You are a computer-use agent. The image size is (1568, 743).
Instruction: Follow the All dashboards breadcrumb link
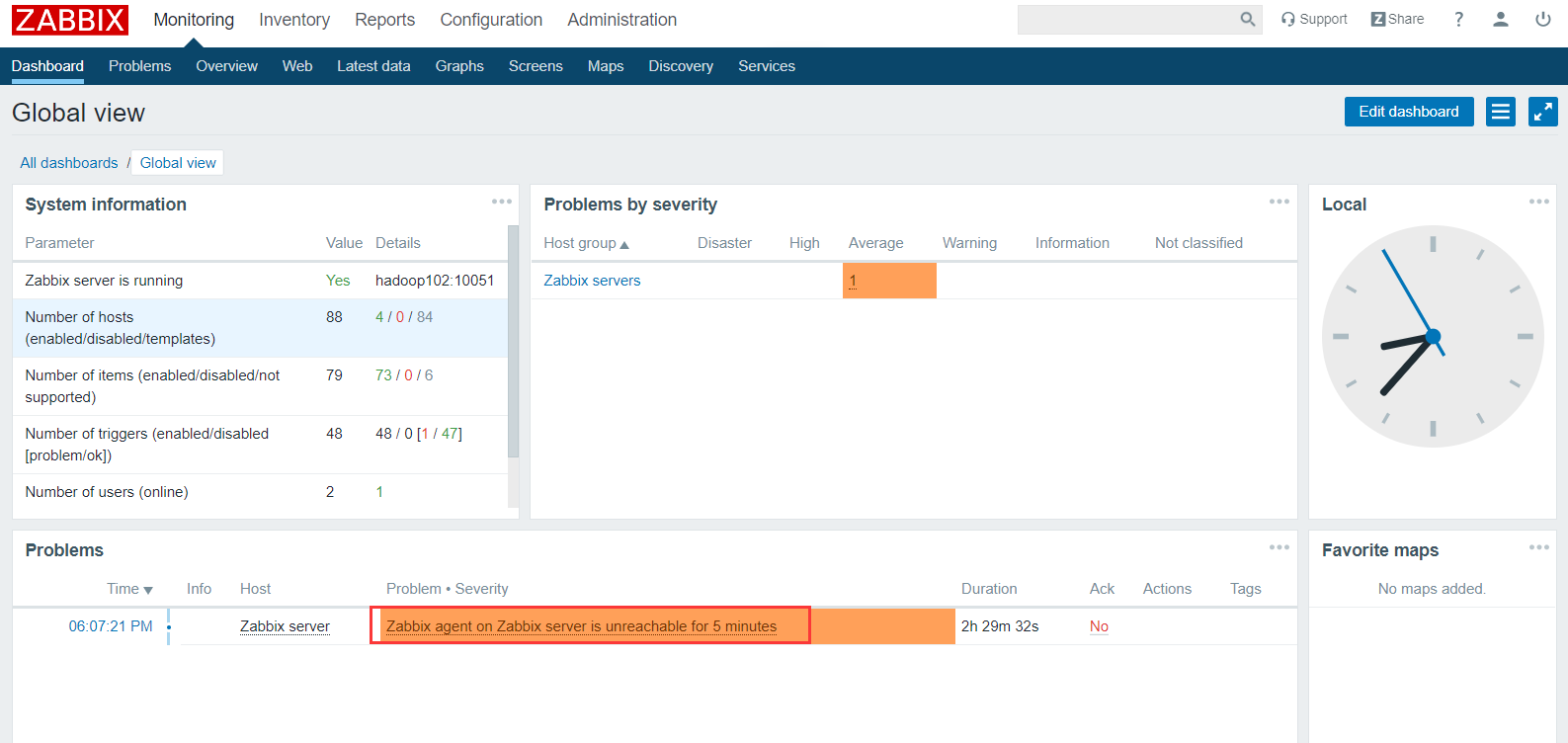(x=69, y=163)
